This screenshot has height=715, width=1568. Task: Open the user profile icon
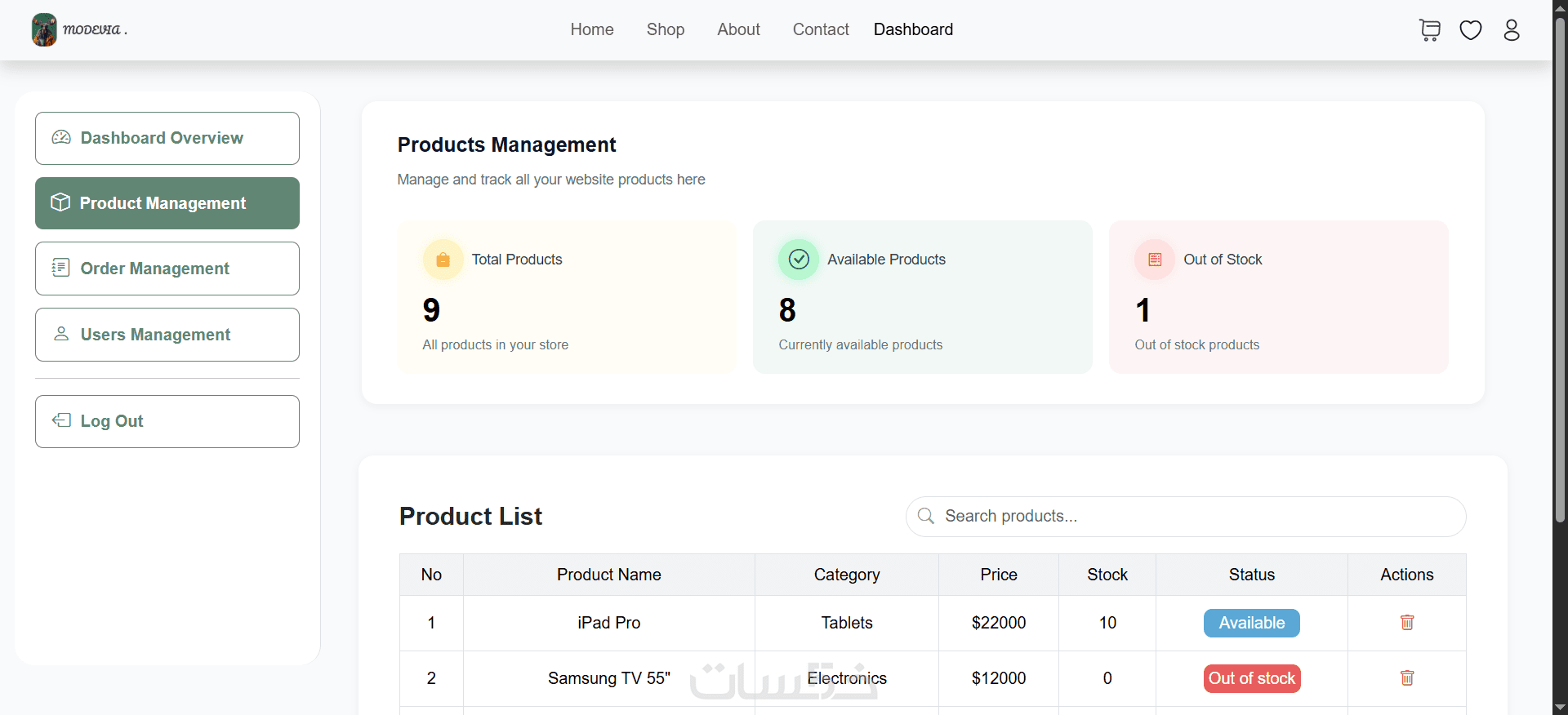click(x=1512, y=30)
